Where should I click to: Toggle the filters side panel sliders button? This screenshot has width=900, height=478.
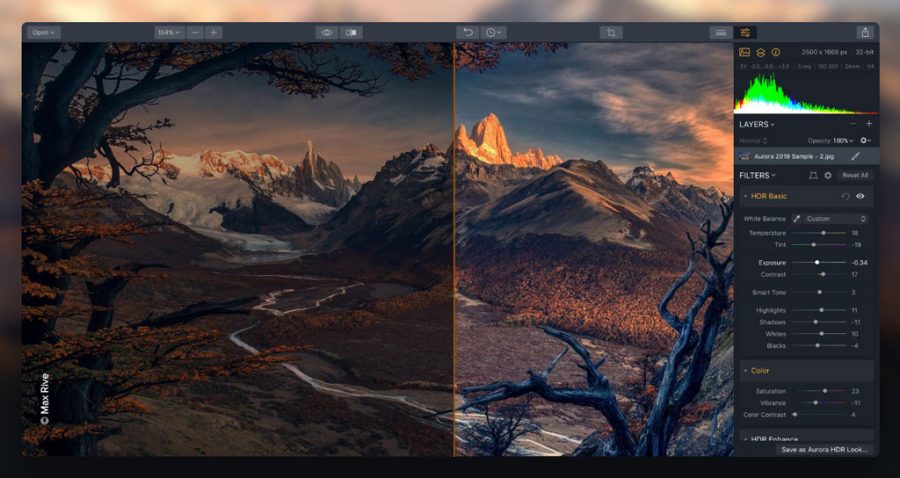click(745, 33)
